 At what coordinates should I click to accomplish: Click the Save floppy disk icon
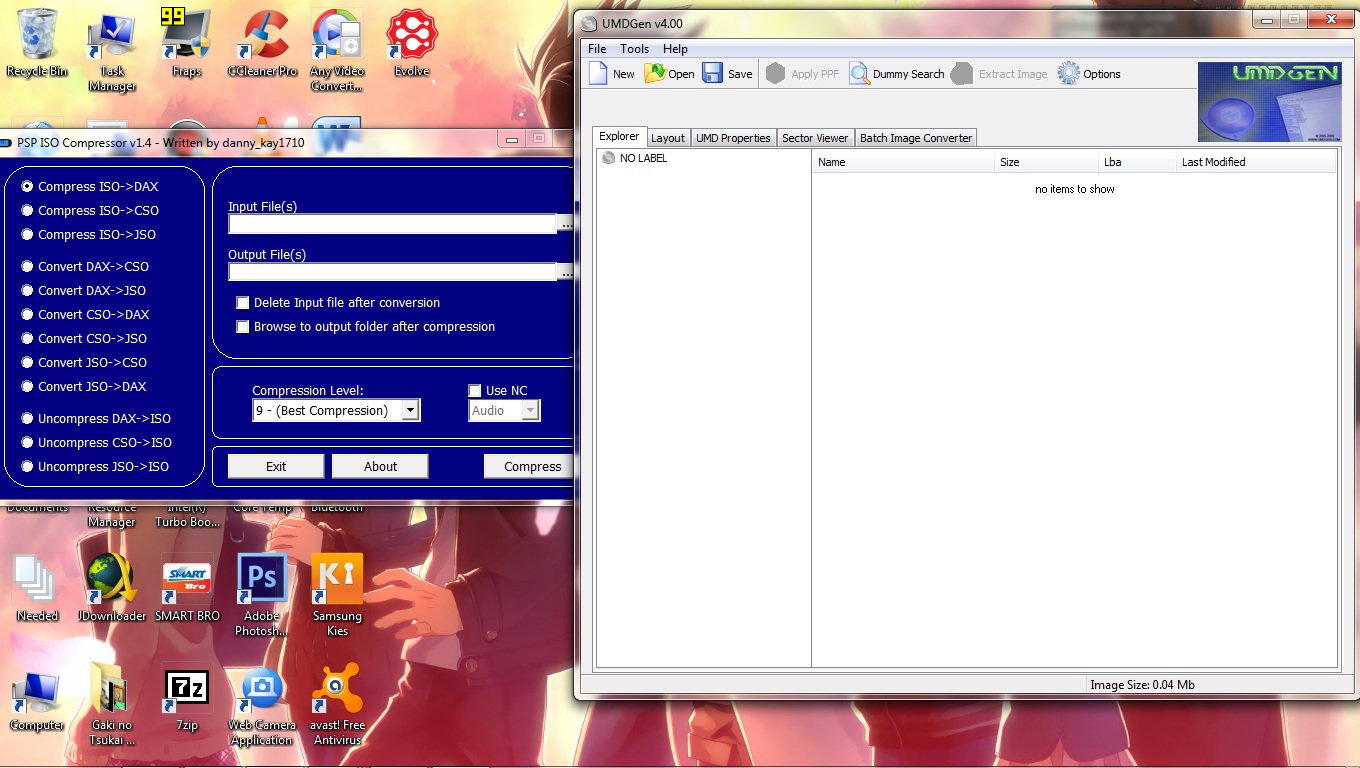click(713, 73)
